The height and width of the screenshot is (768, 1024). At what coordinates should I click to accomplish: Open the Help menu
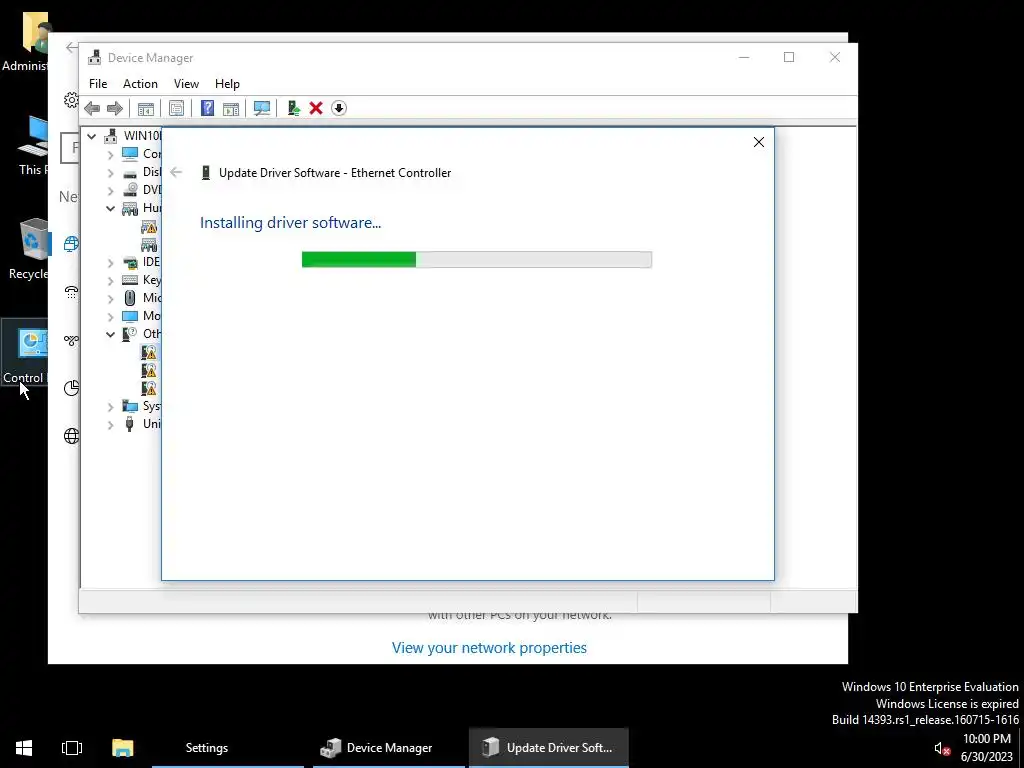[227, 84]
